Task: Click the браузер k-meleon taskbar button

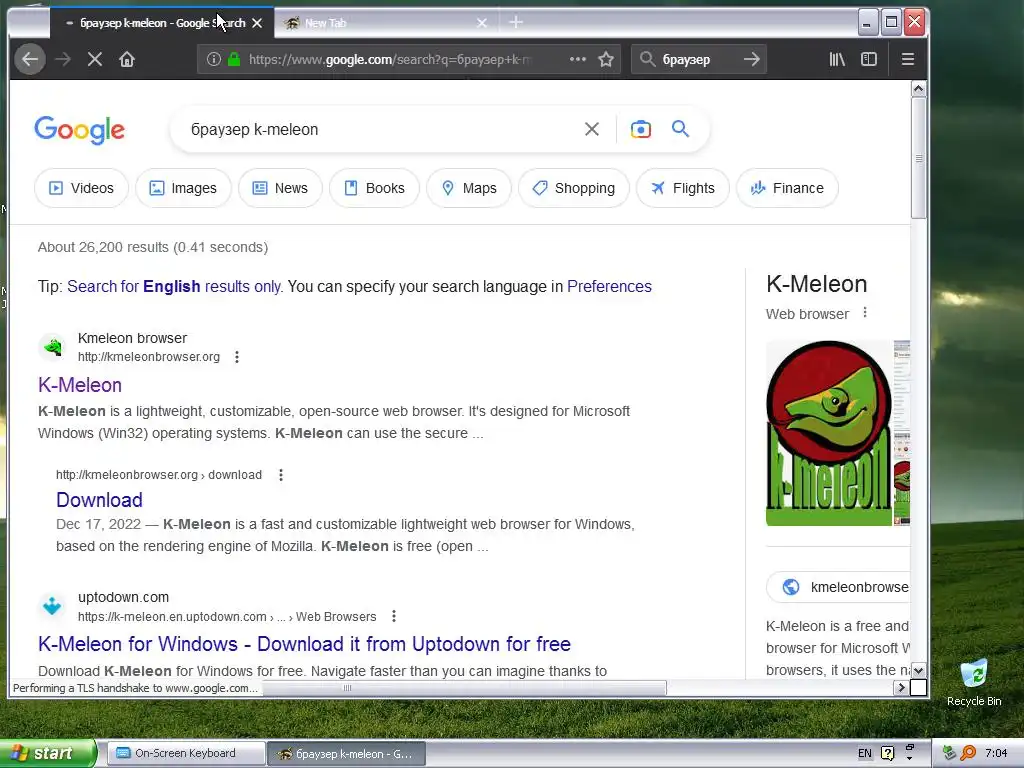Action: [x=347, y=754]
